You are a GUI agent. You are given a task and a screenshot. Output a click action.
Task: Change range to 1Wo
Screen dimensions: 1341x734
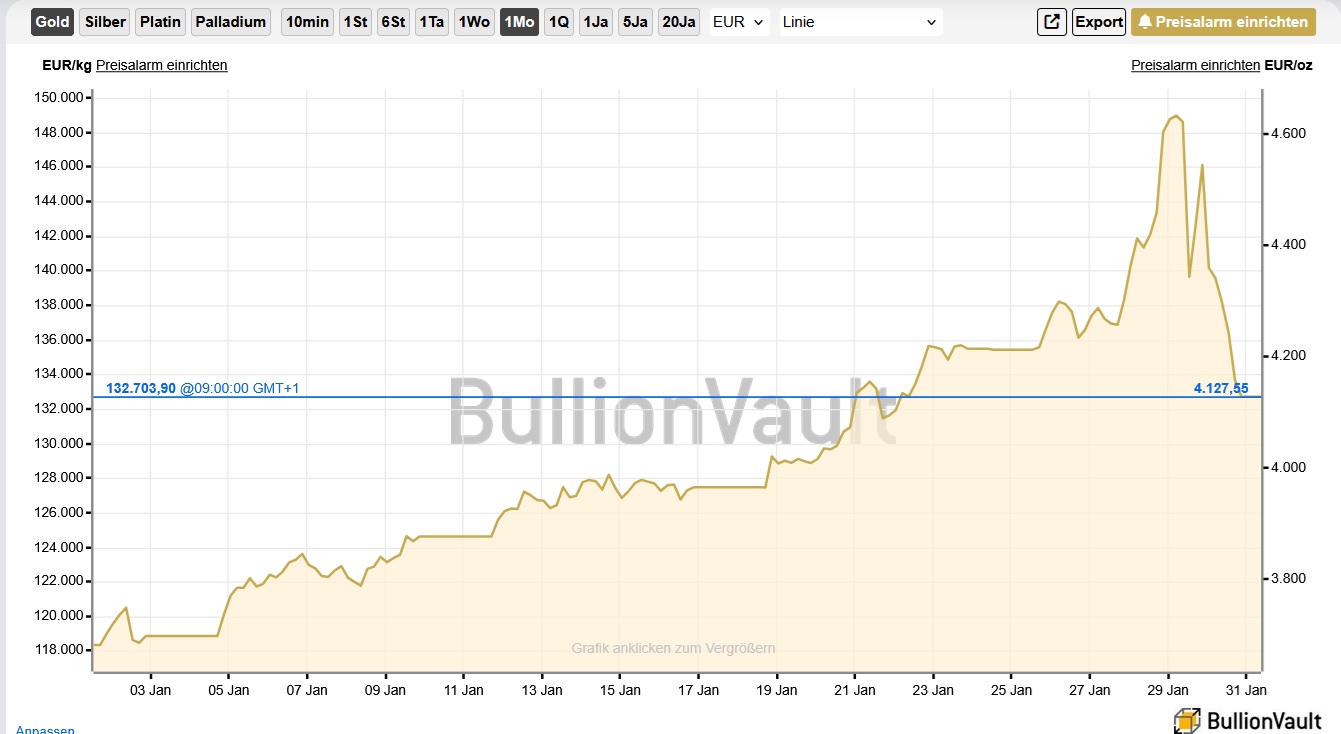click(474, 22)
